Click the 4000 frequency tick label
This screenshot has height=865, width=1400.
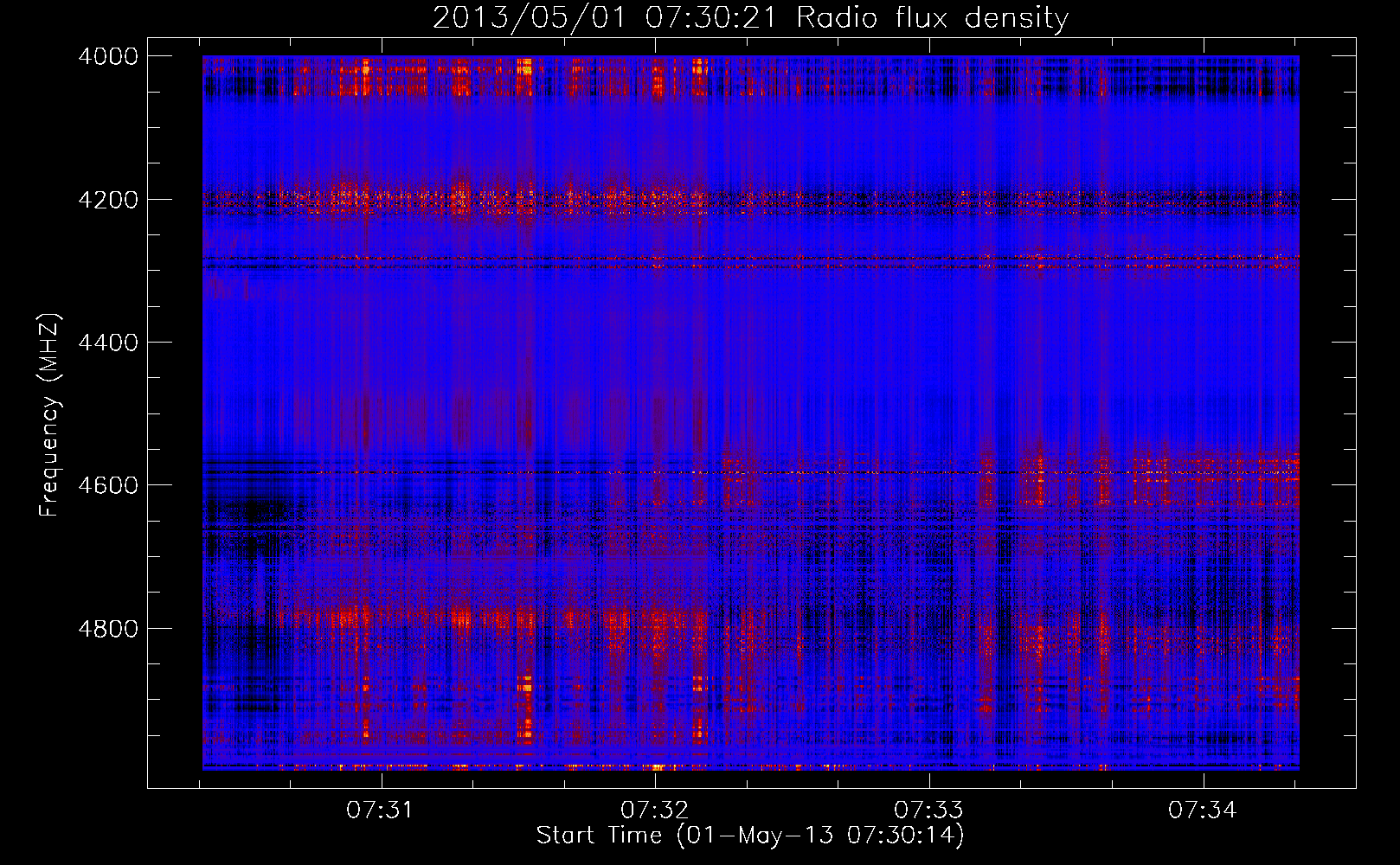tap(108, 56)
